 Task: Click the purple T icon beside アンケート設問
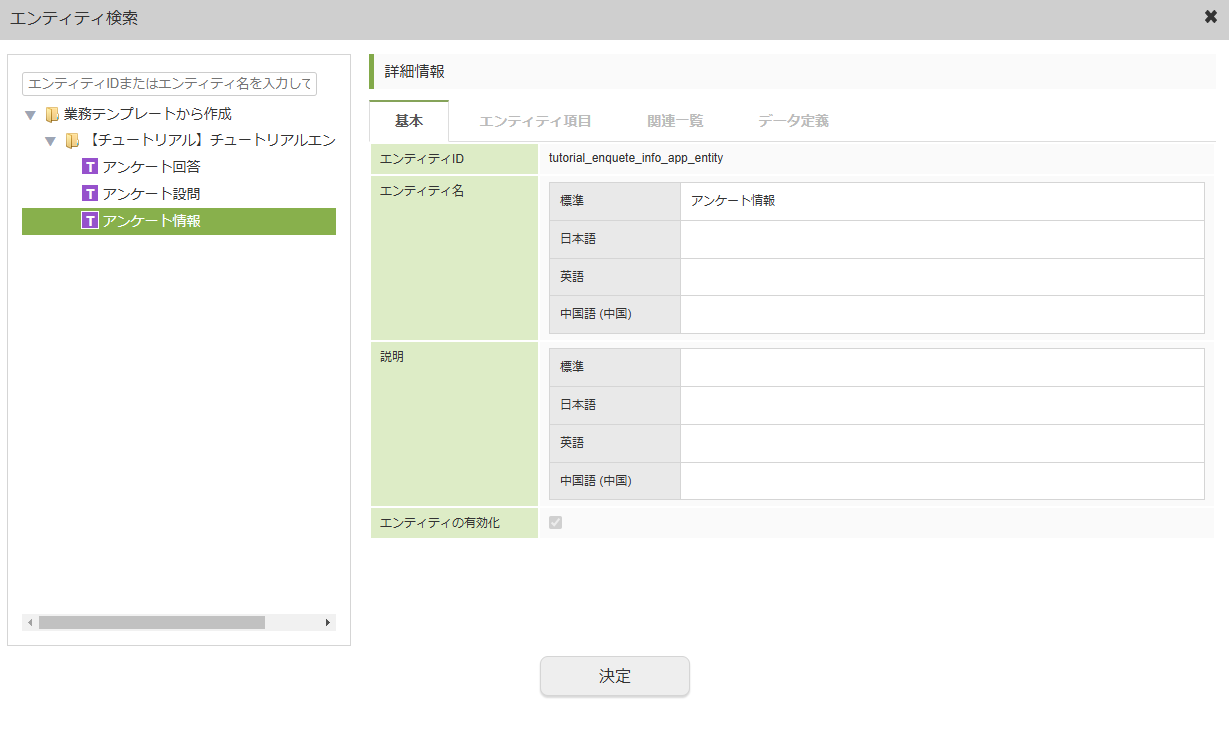[88, 194]
